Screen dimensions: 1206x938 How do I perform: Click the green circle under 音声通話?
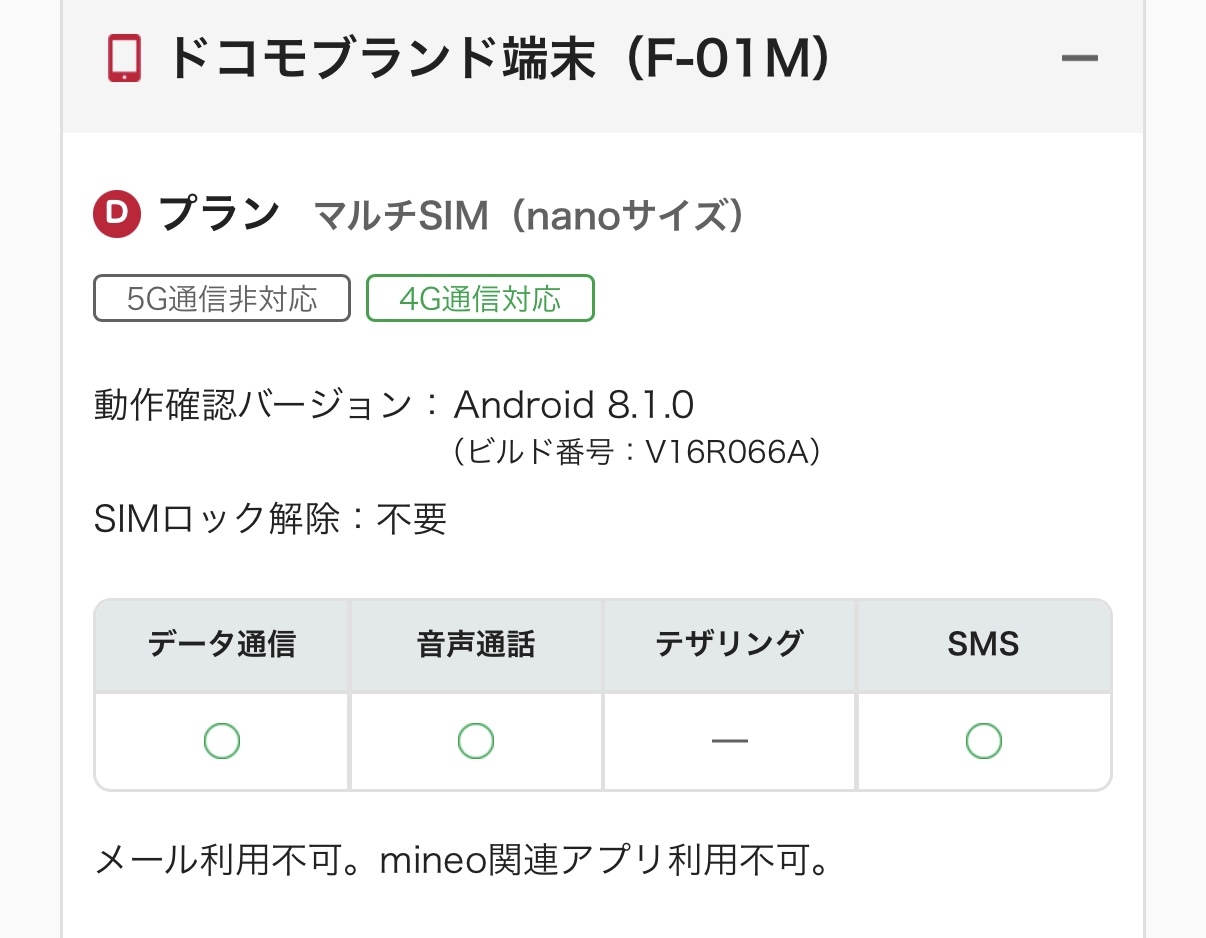(x=476, y=741)
